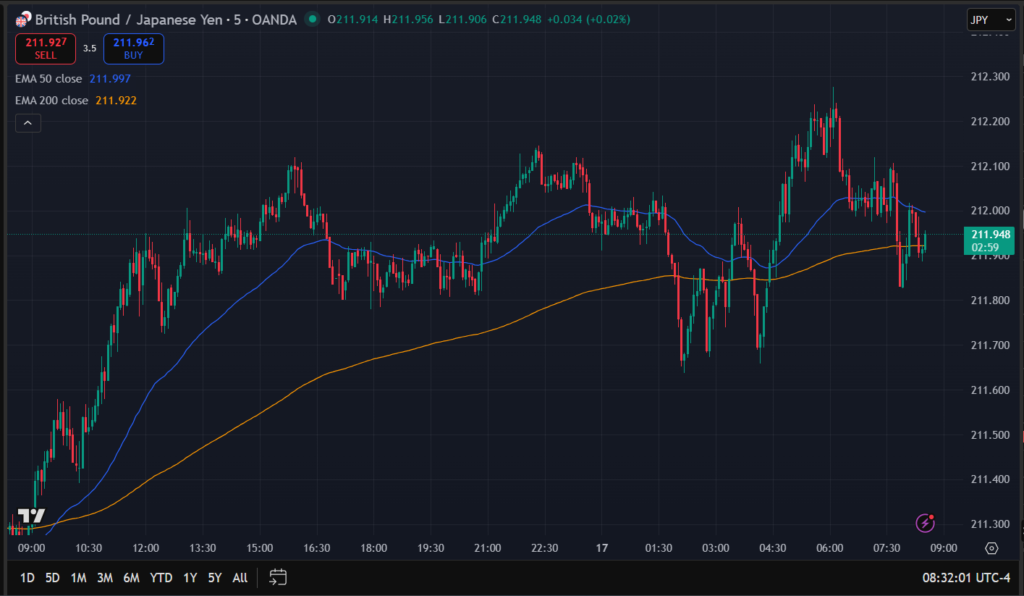
Task: Click the 06:00 time axis label
Action: 829,548
